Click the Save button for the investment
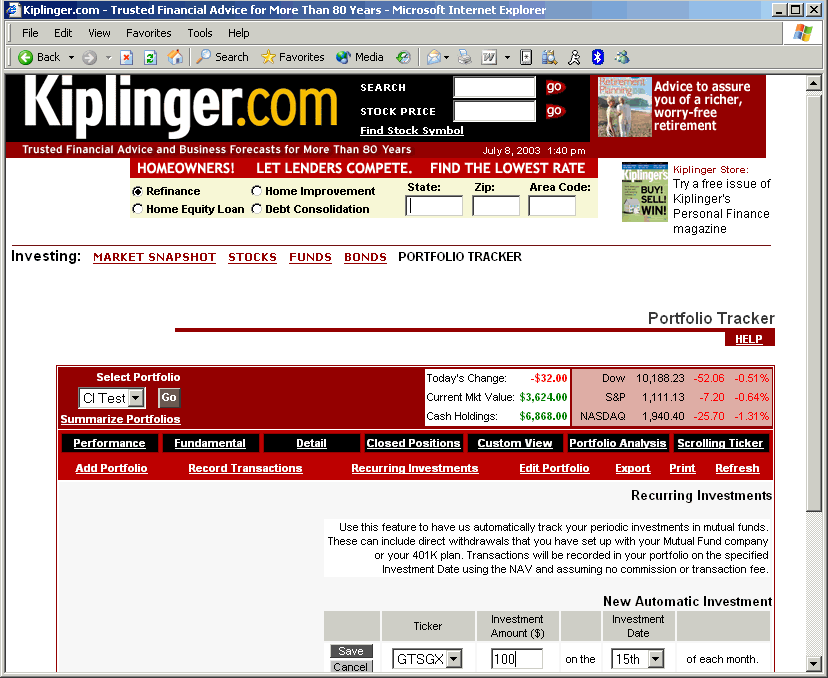The image size is (828, 678). click(x=351, y=650)
